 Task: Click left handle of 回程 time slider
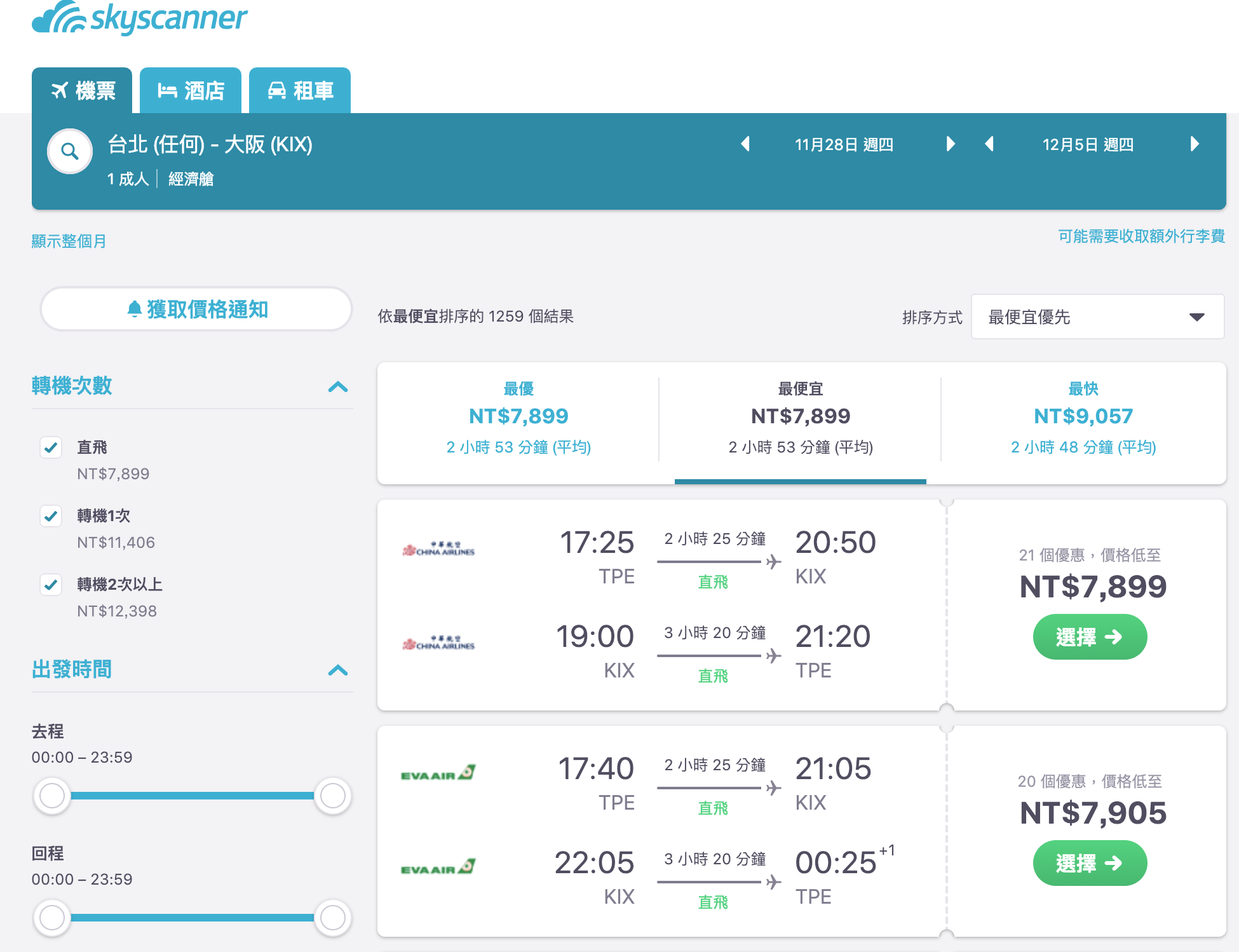click(x=52, y=918)
